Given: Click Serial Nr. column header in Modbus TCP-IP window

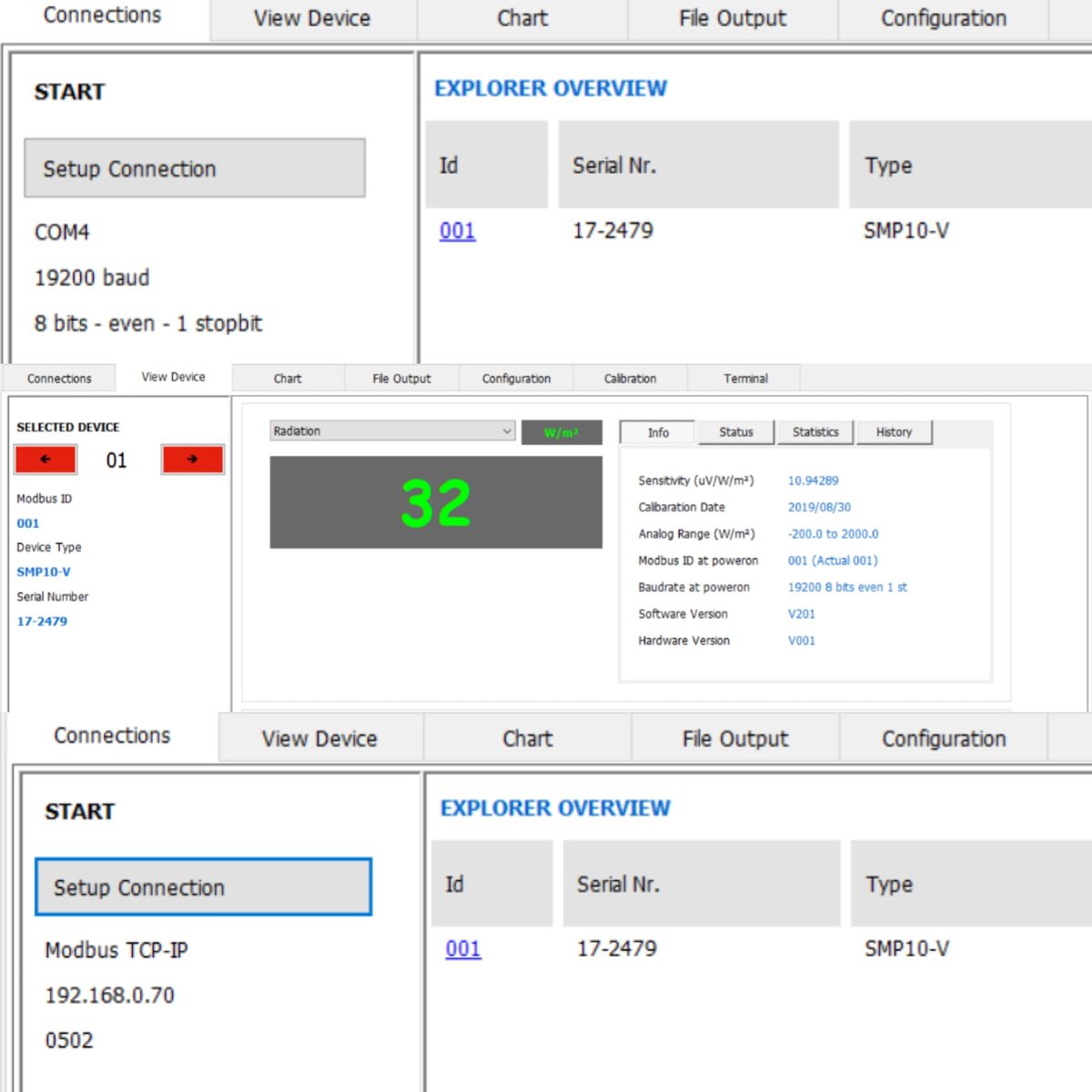Looking at the screenshot, I should [x=702, y=884].
